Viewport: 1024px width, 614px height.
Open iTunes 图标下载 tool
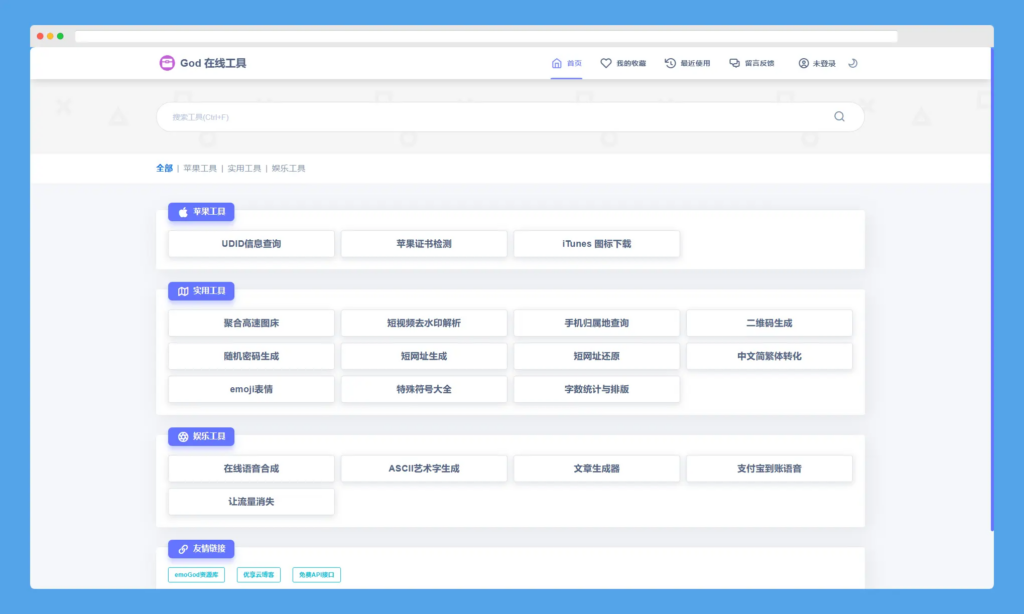(x=597, y=244)
